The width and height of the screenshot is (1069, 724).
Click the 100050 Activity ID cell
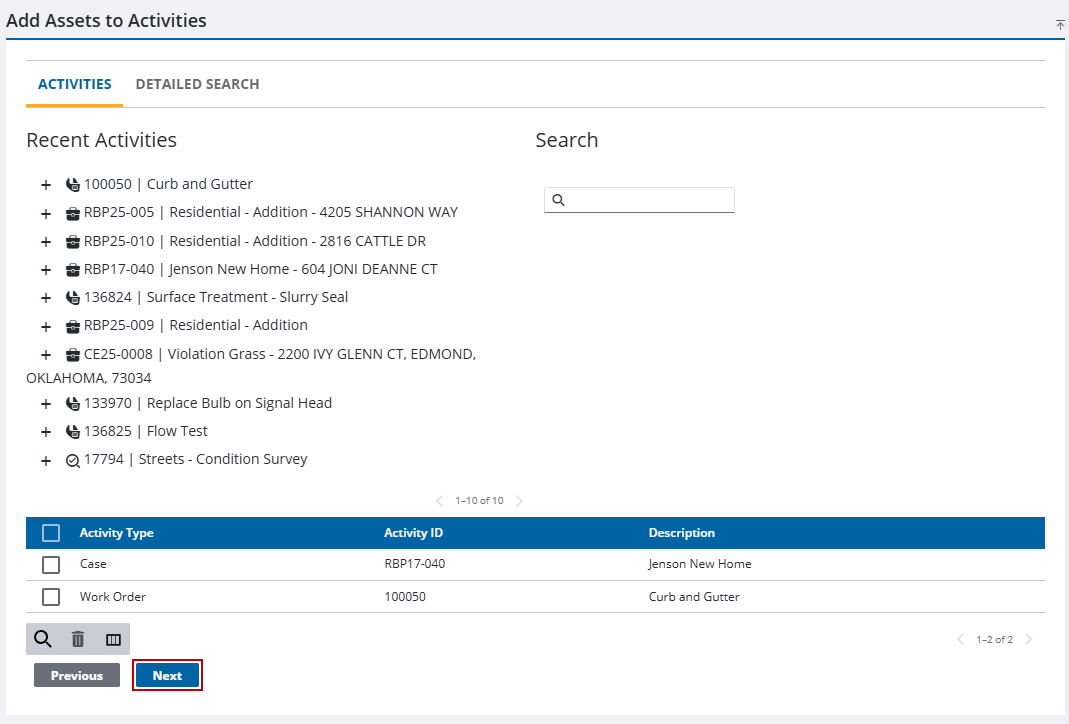(x=405, y=597)
